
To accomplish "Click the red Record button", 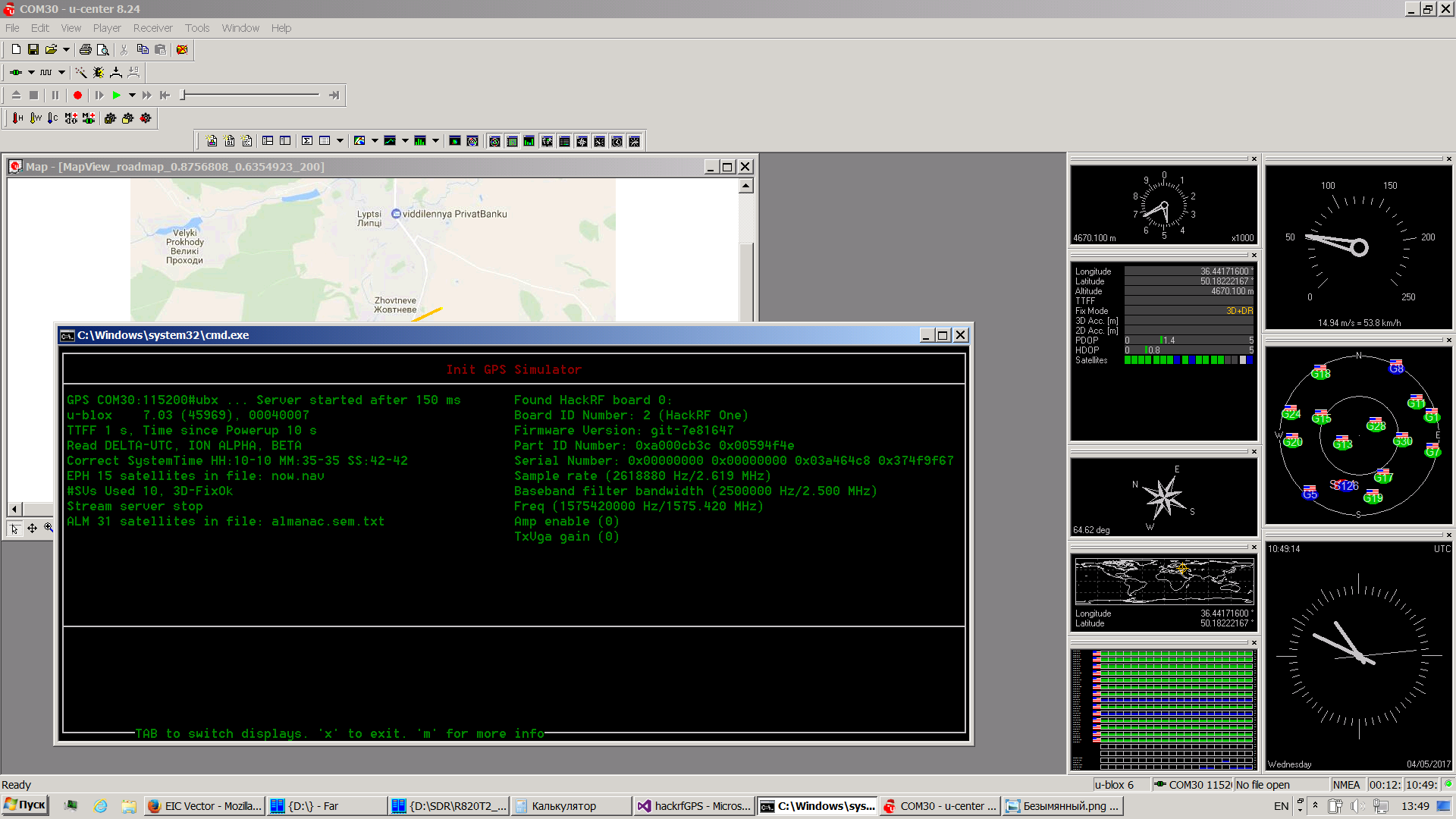I will tap(77, 96).
